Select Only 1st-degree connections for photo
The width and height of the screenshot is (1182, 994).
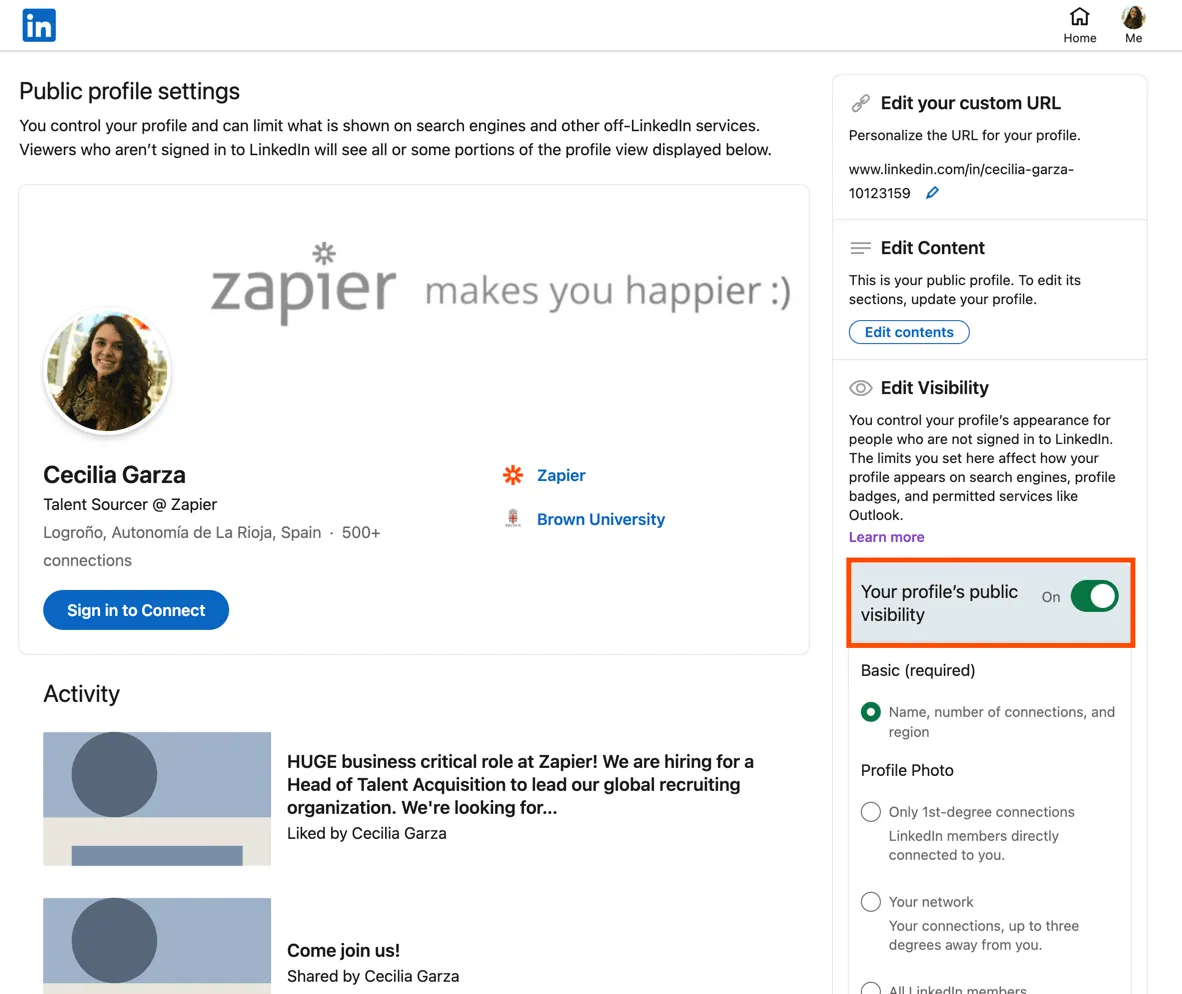coord(871,812)
